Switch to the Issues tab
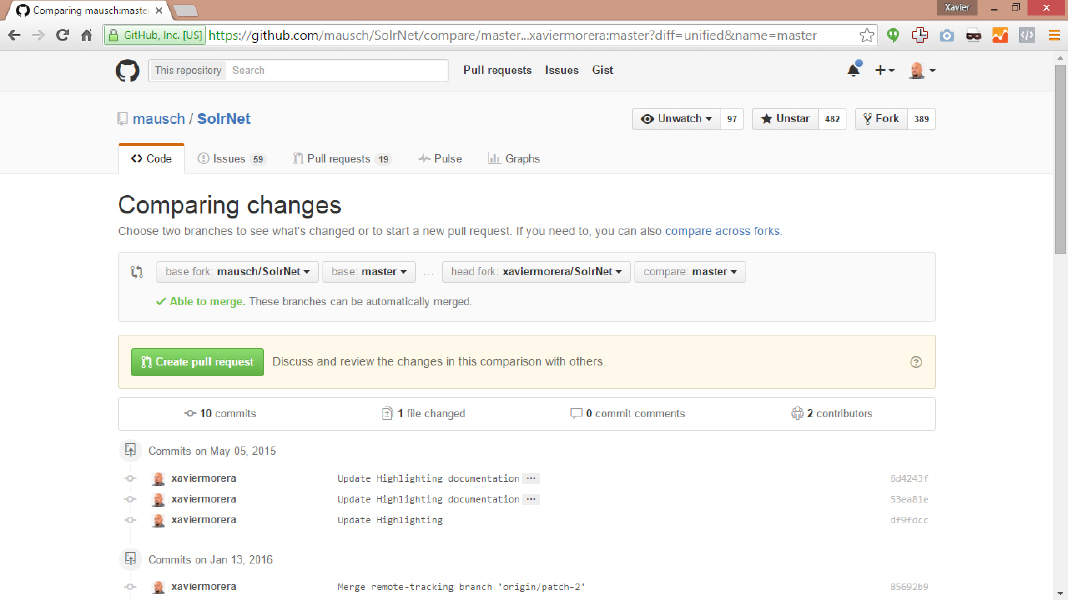Image resolution: width=1068 pixels, height=600 pixels. (230, 159)
